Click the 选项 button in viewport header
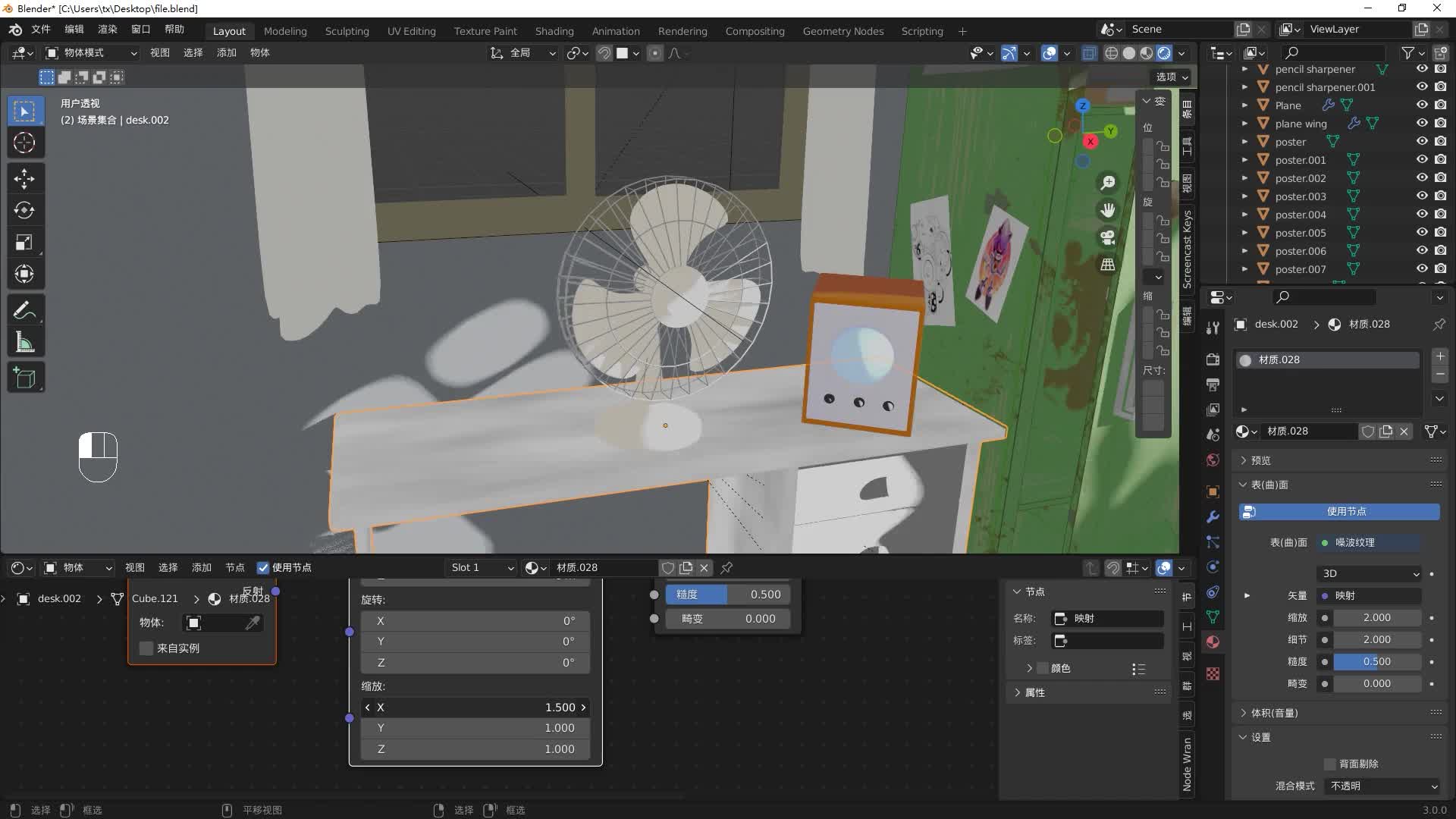This screenshot has height=819, width=1456. coord(1172,77)
